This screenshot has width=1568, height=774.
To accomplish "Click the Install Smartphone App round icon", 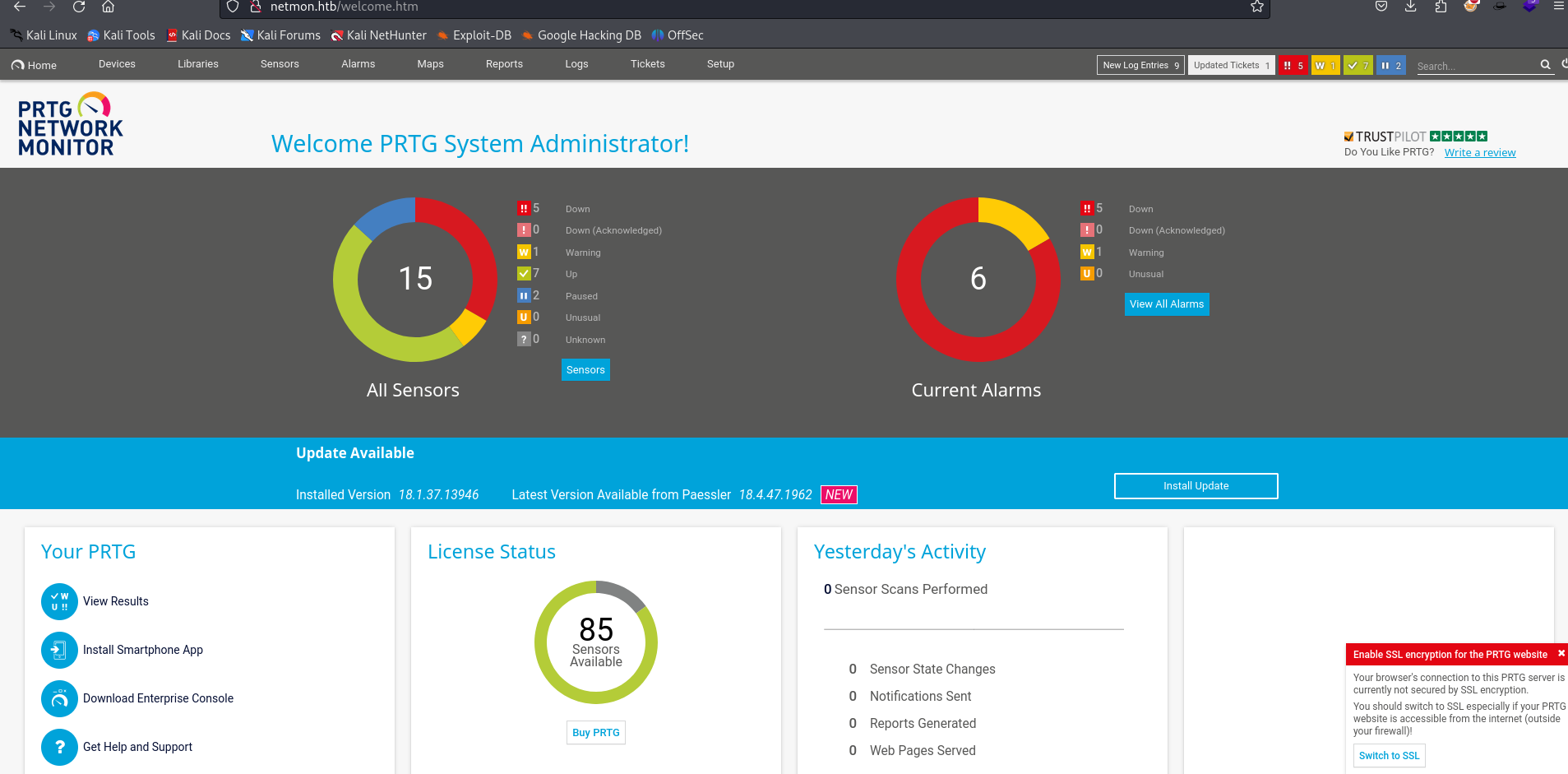I will [59, 650].
